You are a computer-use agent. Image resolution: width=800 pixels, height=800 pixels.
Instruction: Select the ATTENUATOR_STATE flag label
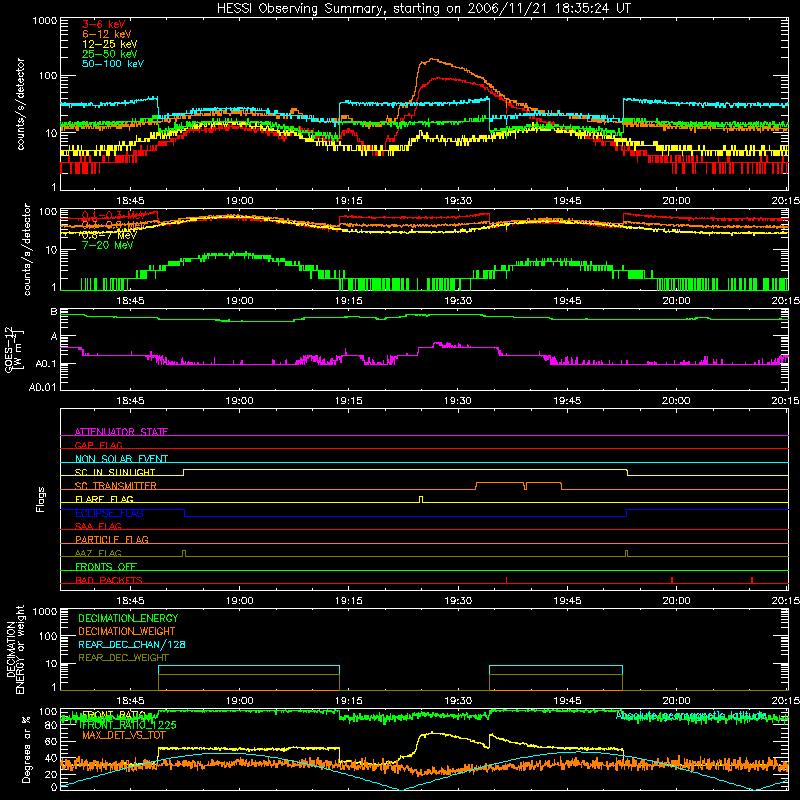coord(121,432)
